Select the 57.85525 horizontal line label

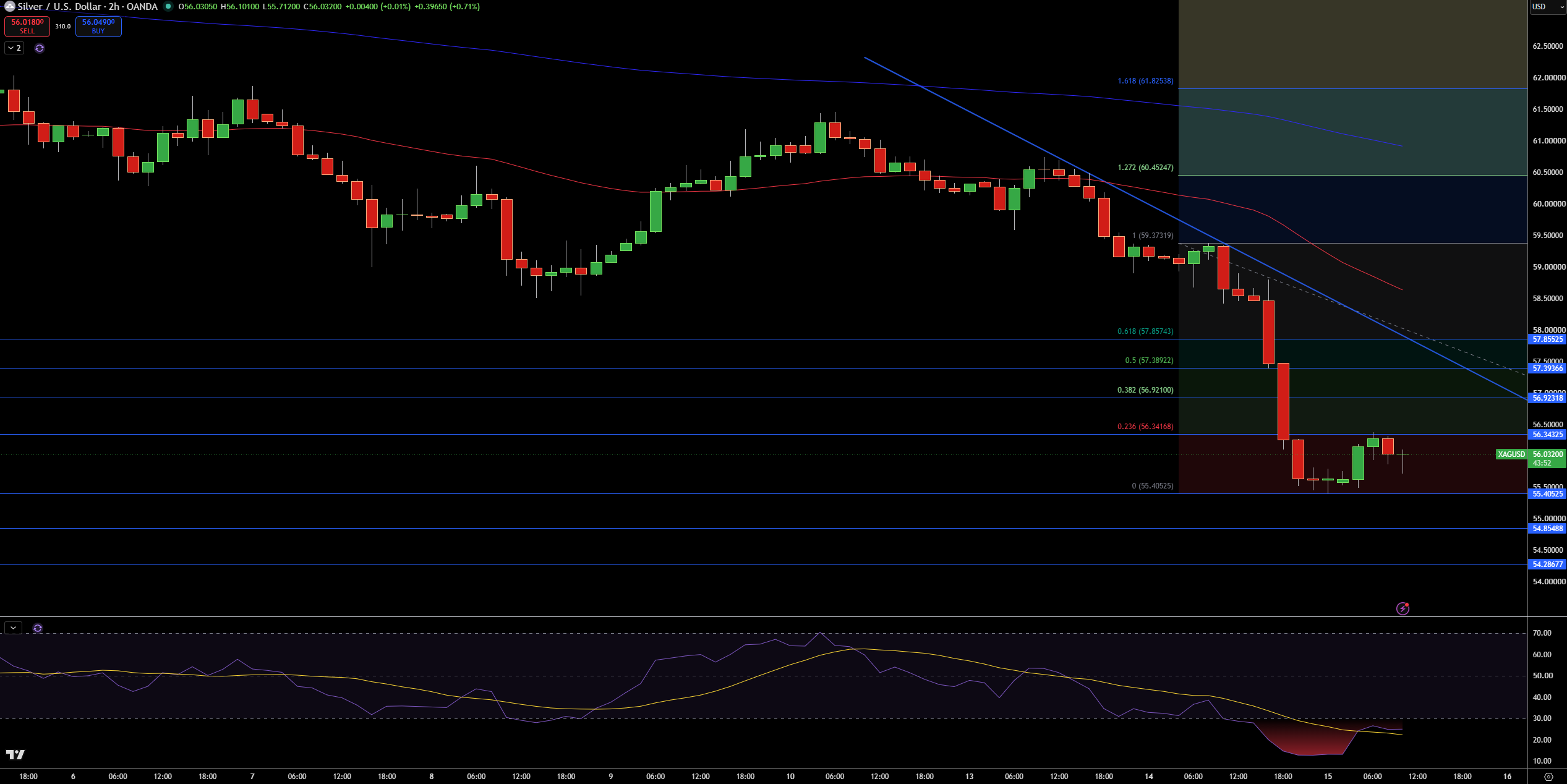tap(1547, 339)
